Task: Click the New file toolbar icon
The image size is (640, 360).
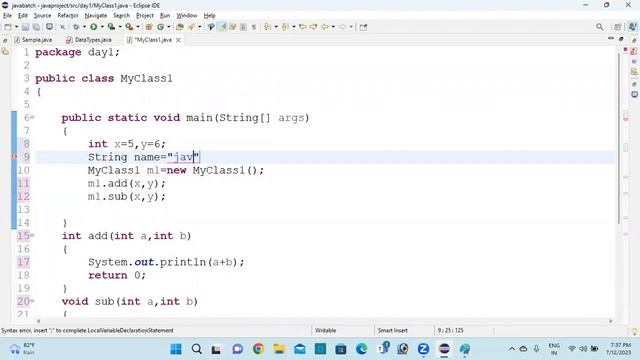Action: click(8, 27)
